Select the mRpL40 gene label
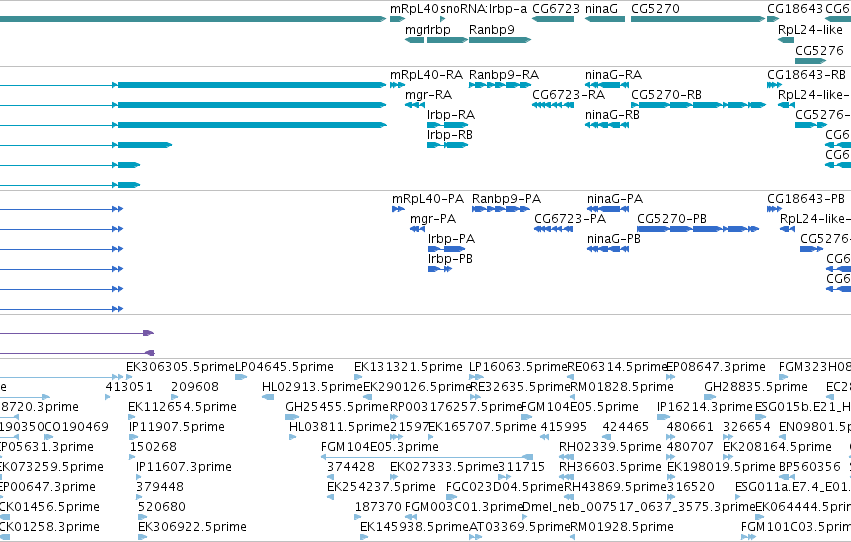 click(x=414, y=9)
